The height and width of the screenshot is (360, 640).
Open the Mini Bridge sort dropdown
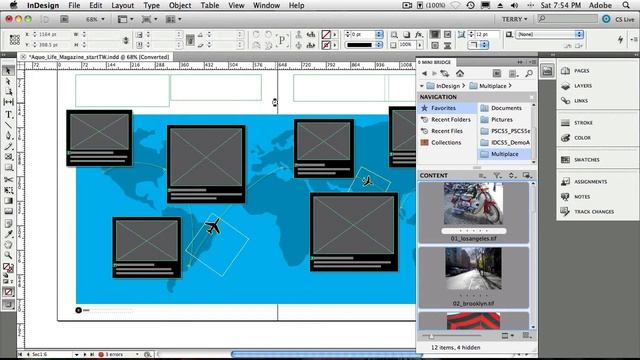(x=512, y=176)
